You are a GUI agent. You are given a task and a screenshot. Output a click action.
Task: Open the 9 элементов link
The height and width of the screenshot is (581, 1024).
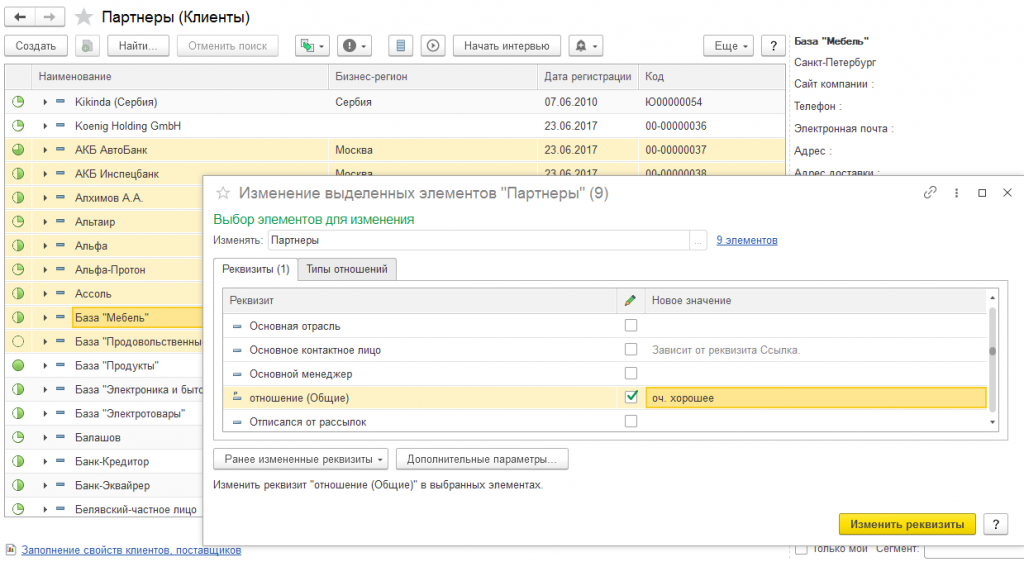746,240
